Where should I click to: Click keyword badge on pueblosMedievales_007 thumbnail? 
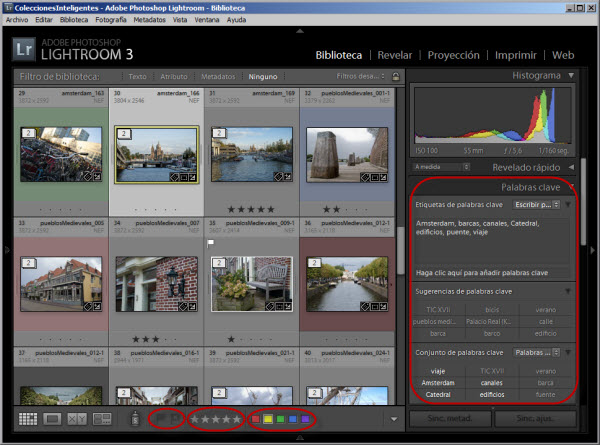pos(183,306)
